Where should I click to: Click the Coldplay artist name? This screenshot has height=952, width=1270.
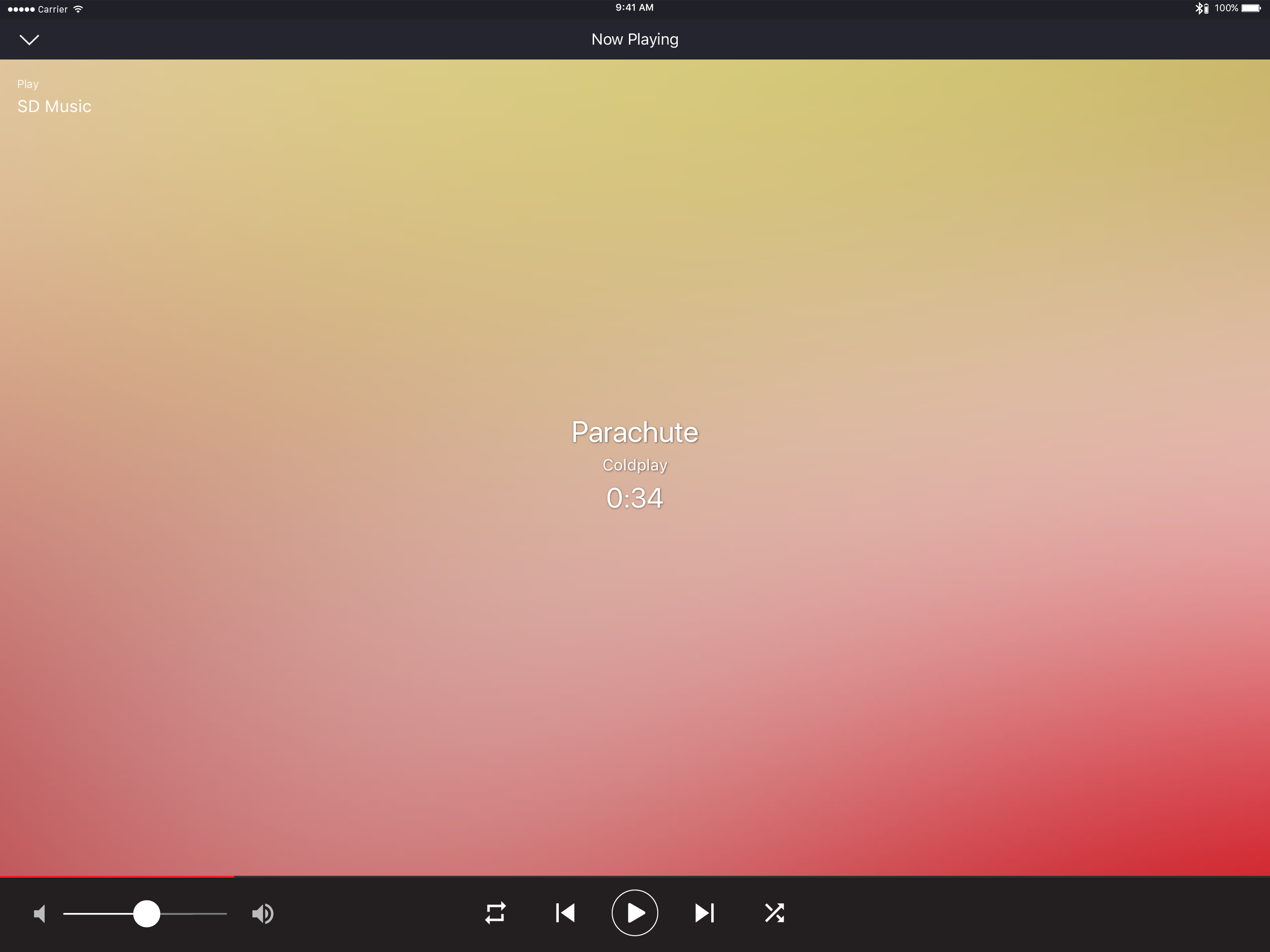(635, 464)
